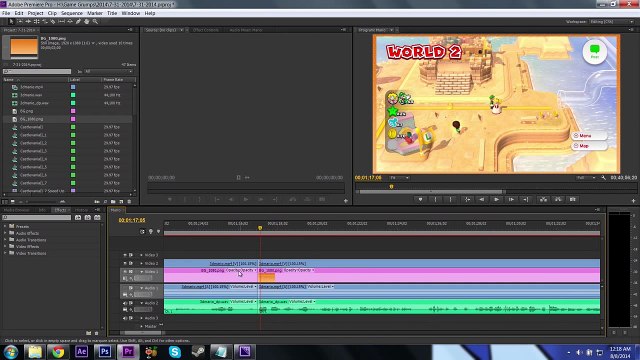The height and width of the screenshot is (360, 640).
Task: Step forward one frame in Program Monitor
Action: pos(511,199)
